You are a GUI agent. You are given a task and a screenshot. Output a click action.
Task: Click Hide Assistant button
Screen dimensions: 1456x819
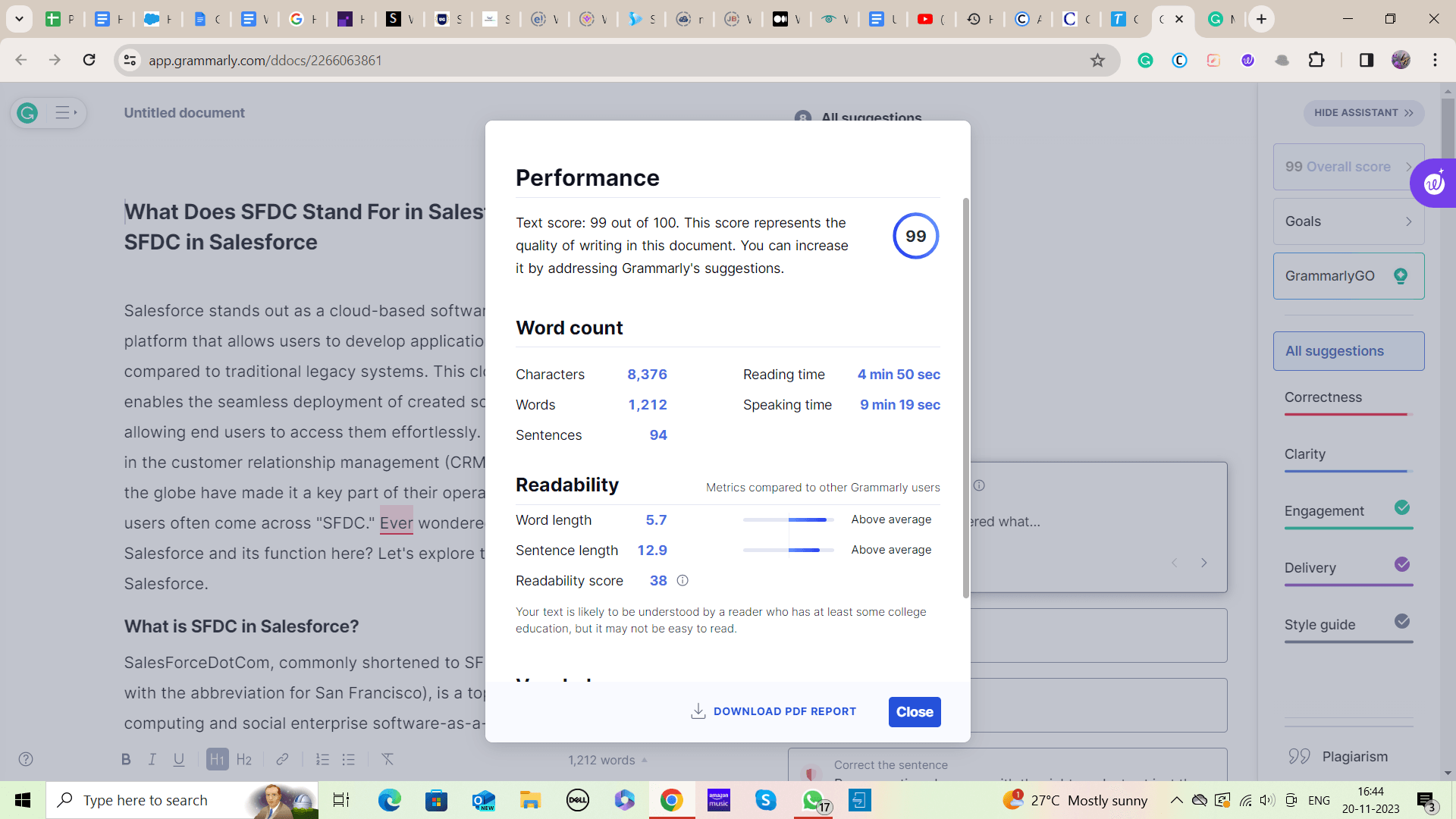click(1363, 113)
